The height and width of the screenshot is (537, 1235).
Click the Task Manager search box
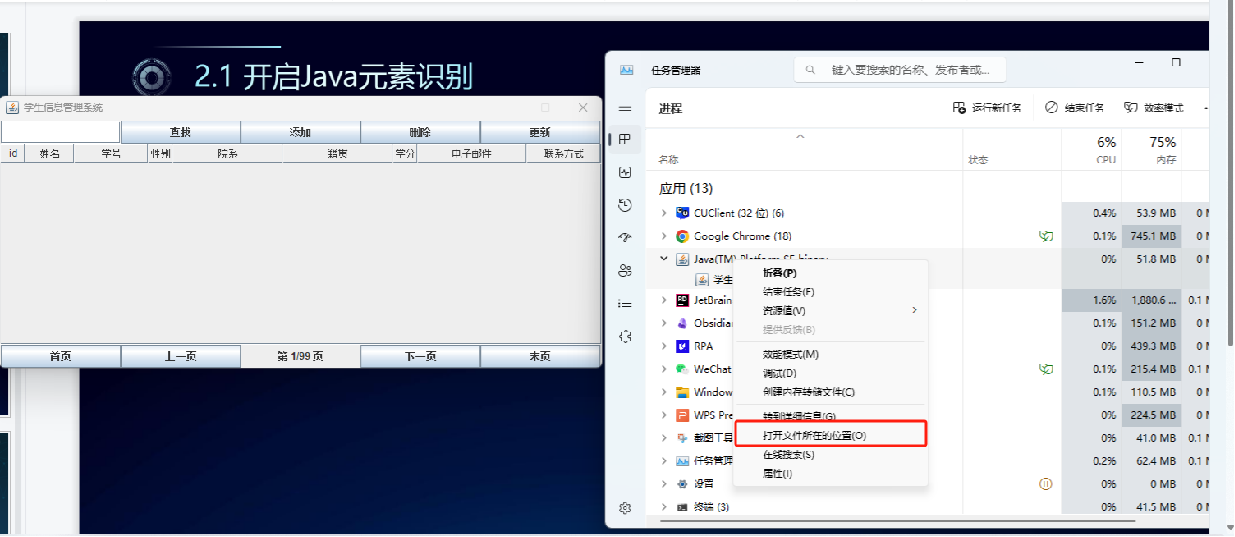pyautogui.click(x=900, y=70)
